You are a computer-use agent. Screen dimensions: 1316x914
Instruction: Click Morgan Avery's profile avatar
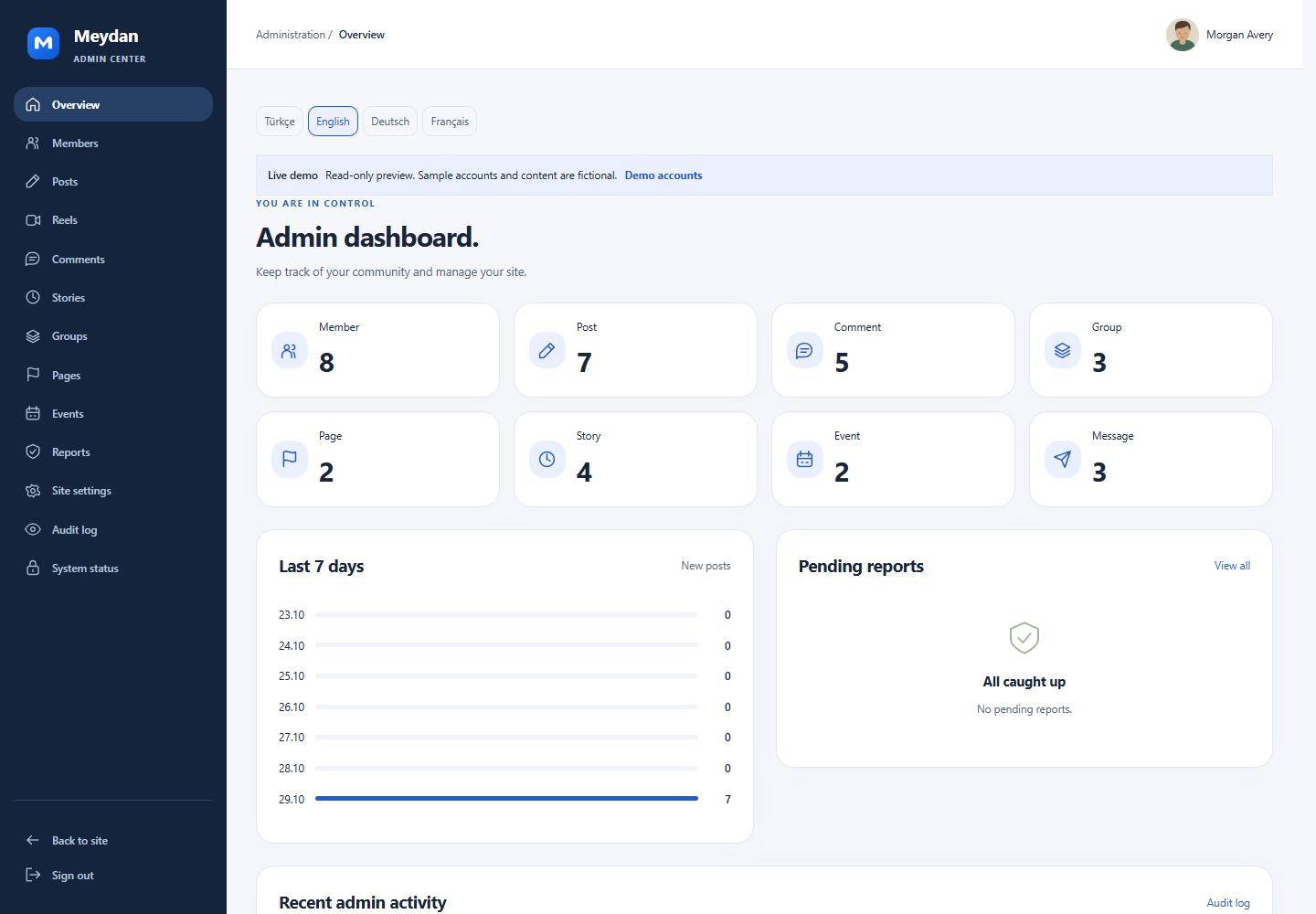point(1183,35)
